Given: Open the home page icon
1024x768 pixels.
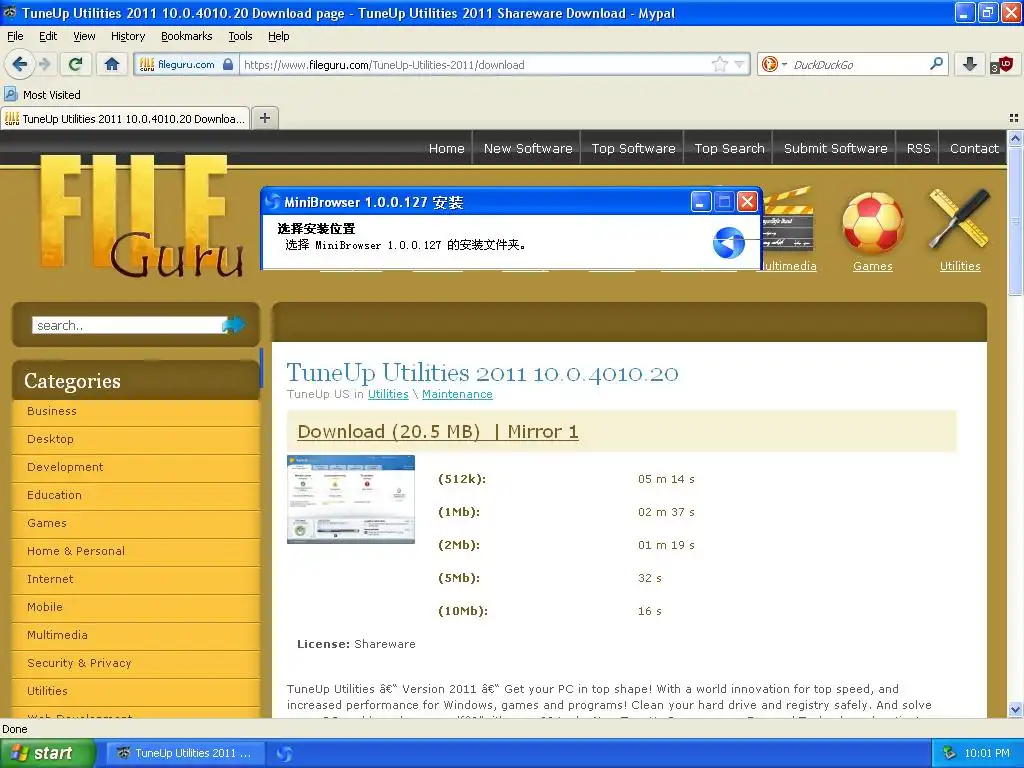Looking at the screenshot, I should tap(112, 64).
